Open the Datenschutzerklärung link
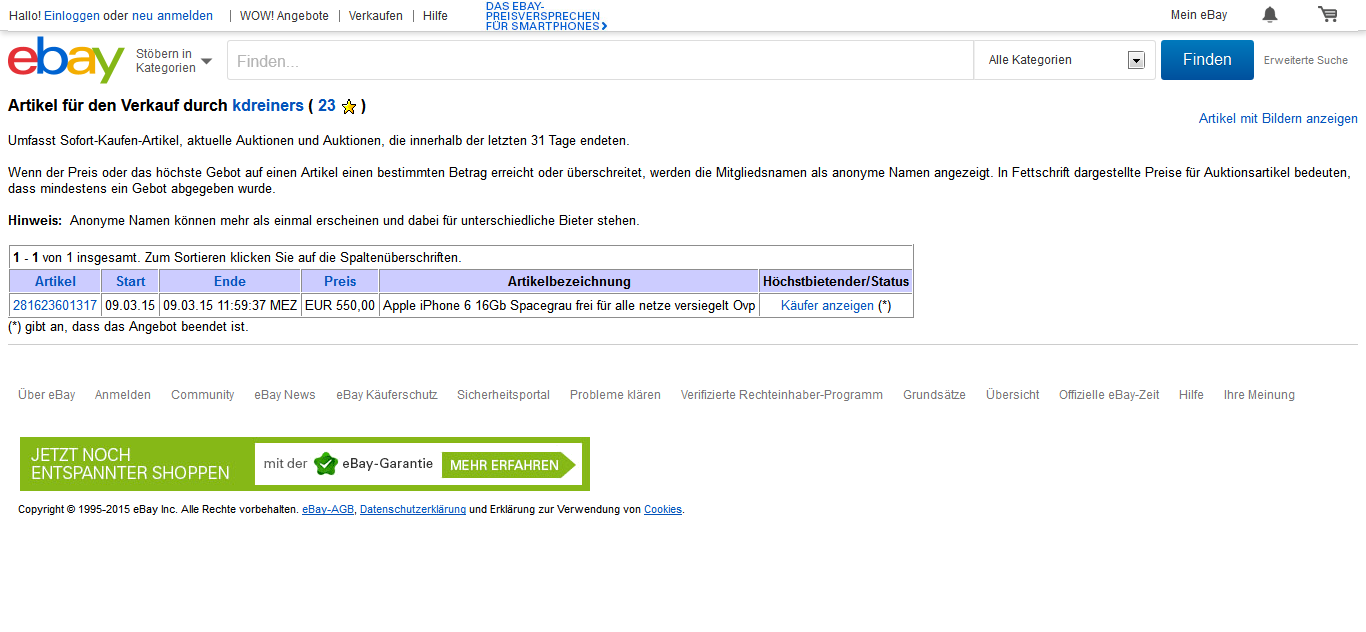1366x632 pixels. (413, 510)
